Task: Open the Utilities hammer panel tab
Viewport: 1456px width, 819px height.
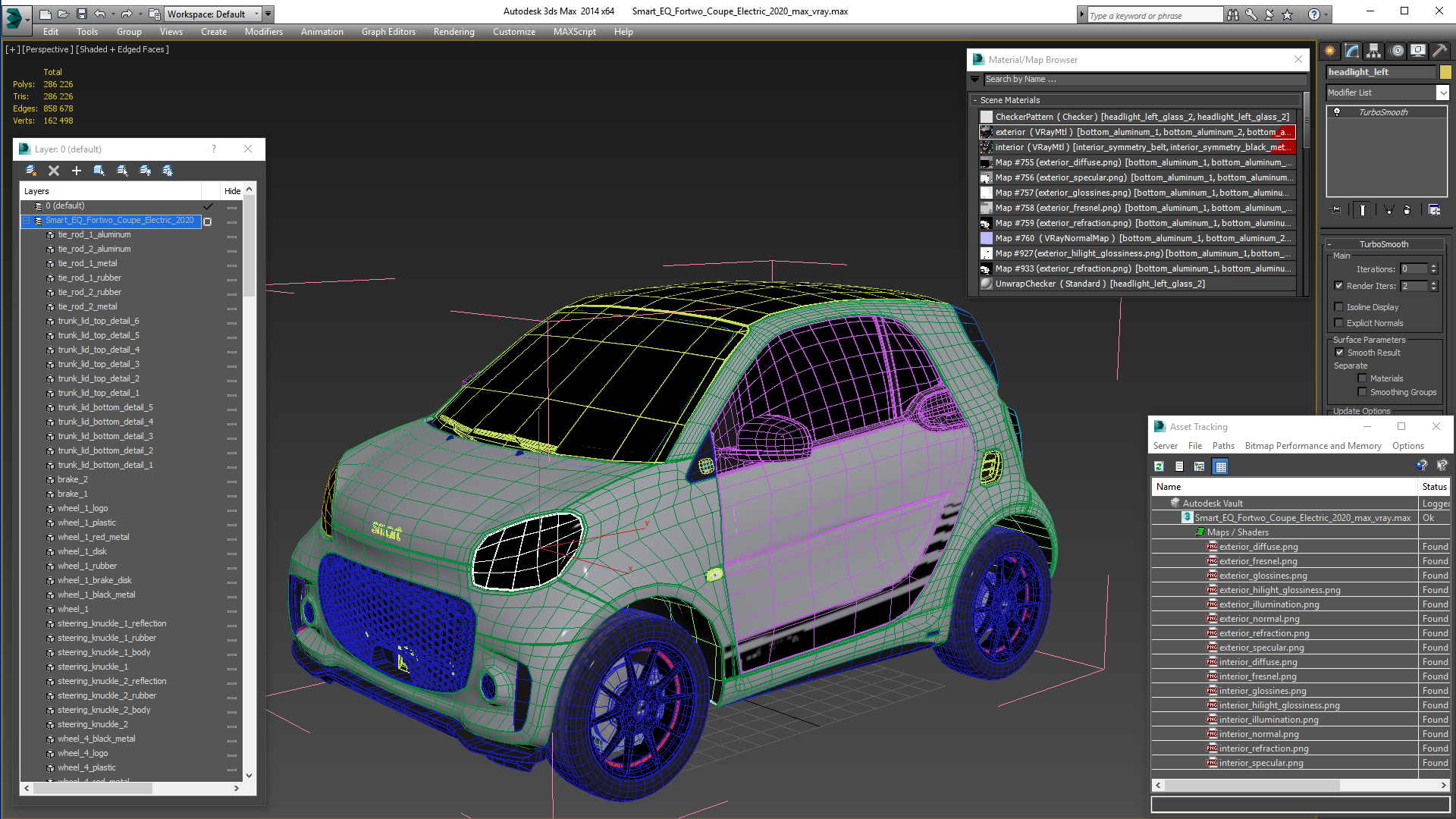Action: point(1439,51)
